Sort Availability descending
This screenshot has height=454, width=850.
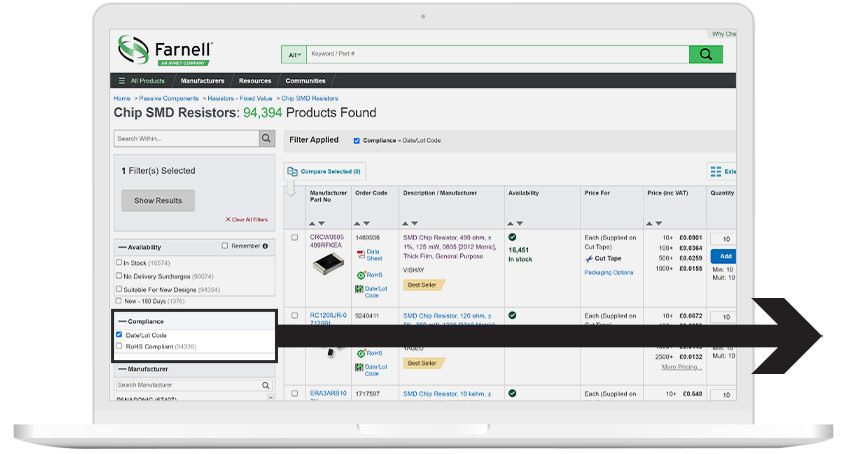pos(519,223)
